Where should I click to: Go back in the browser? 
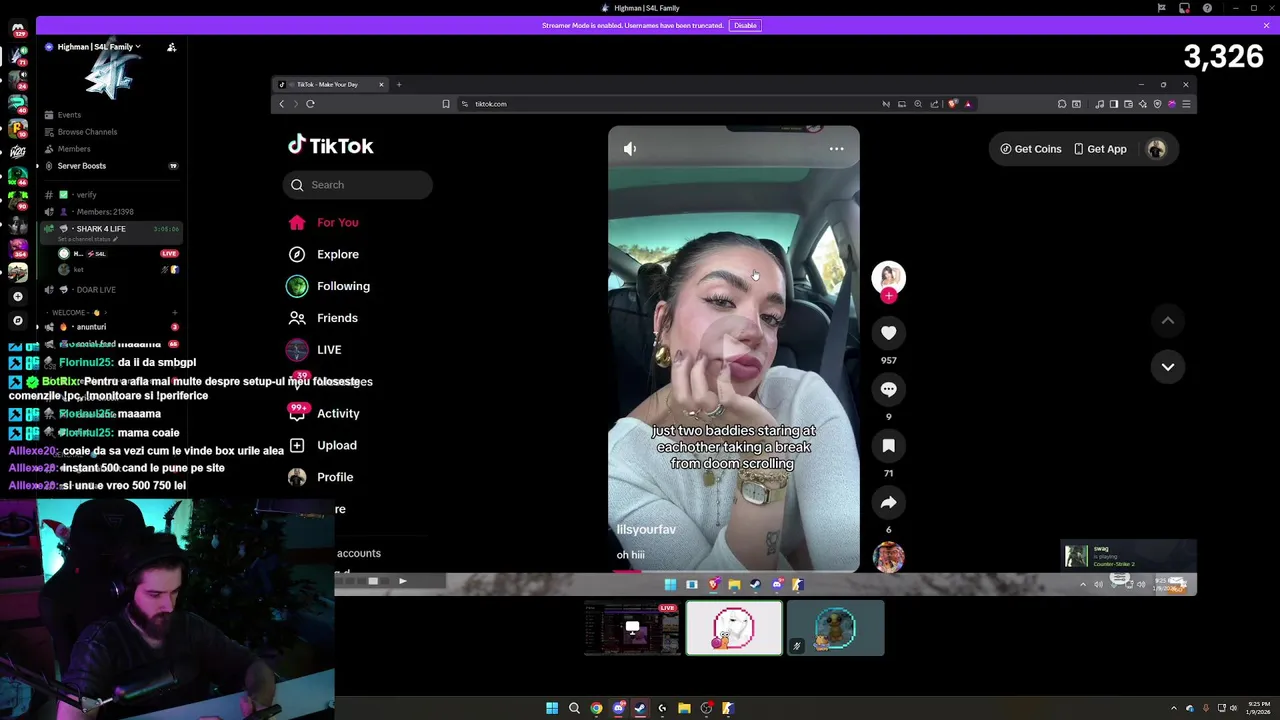point(281,104)
